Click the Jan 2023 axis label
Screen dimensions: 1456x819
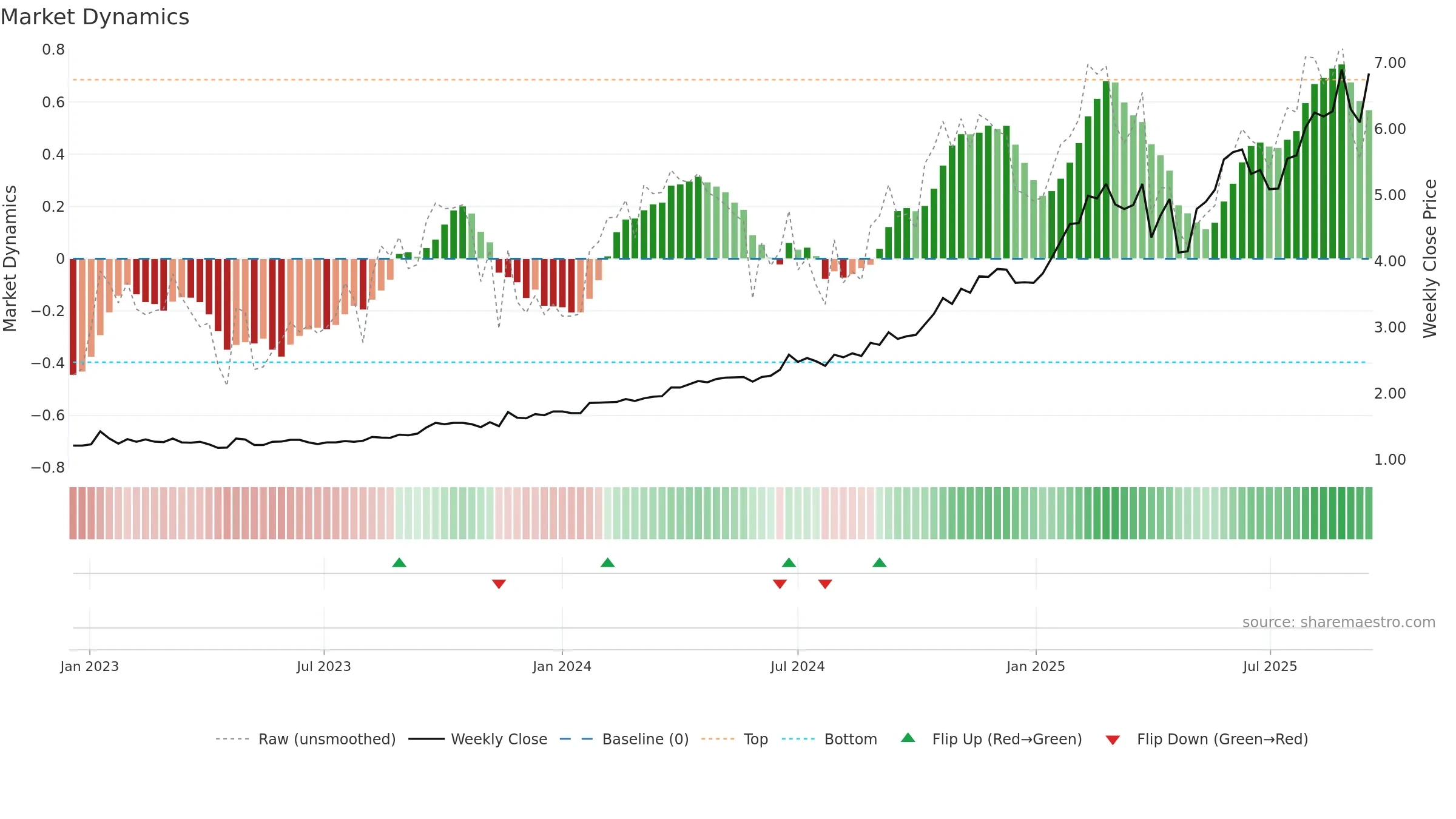tap(90, 666)
